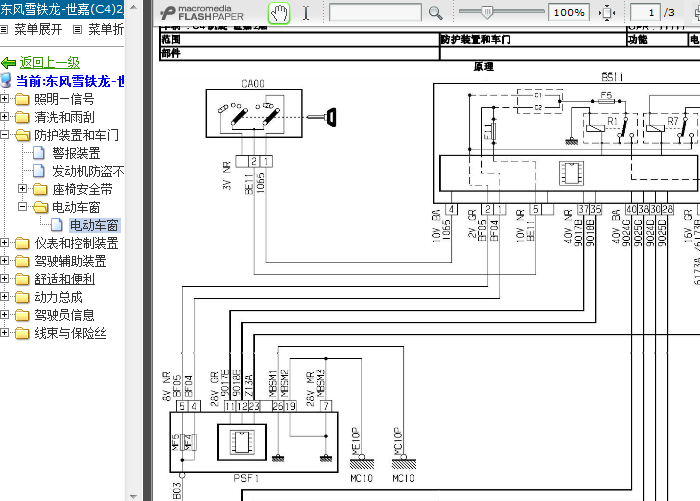Screen dimensions: 700x501
Task: Expand the 舒适和便利 tree node
Action: point(4,279)
